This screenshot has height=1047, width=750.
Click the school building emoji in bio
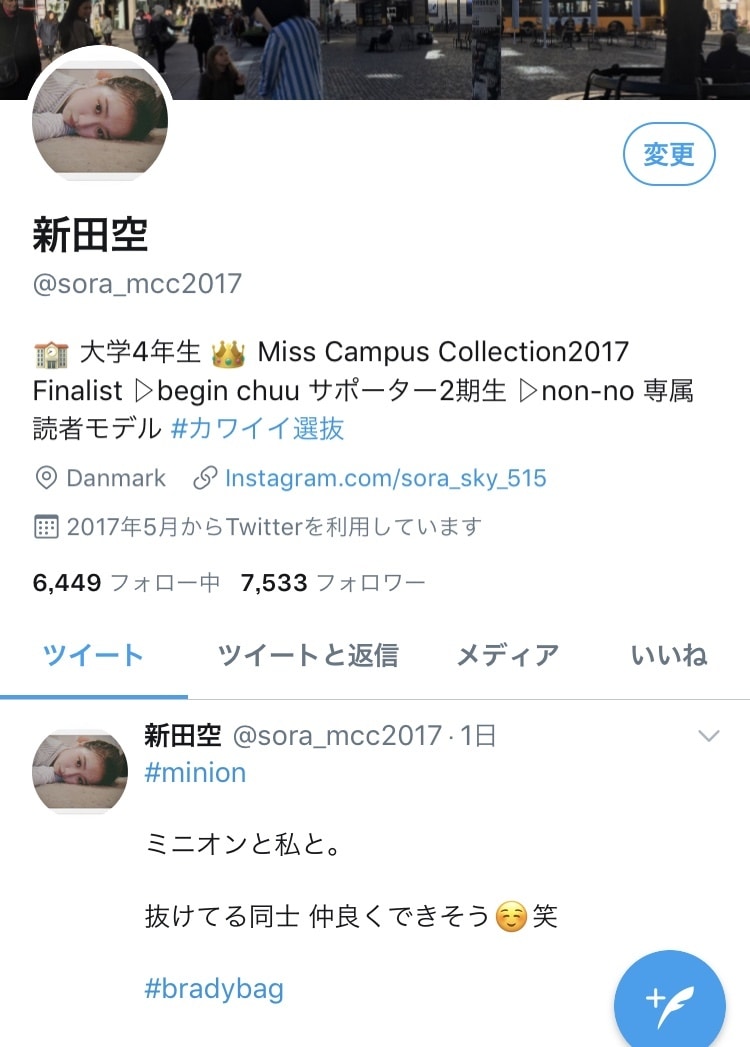(x=51, y=354)
